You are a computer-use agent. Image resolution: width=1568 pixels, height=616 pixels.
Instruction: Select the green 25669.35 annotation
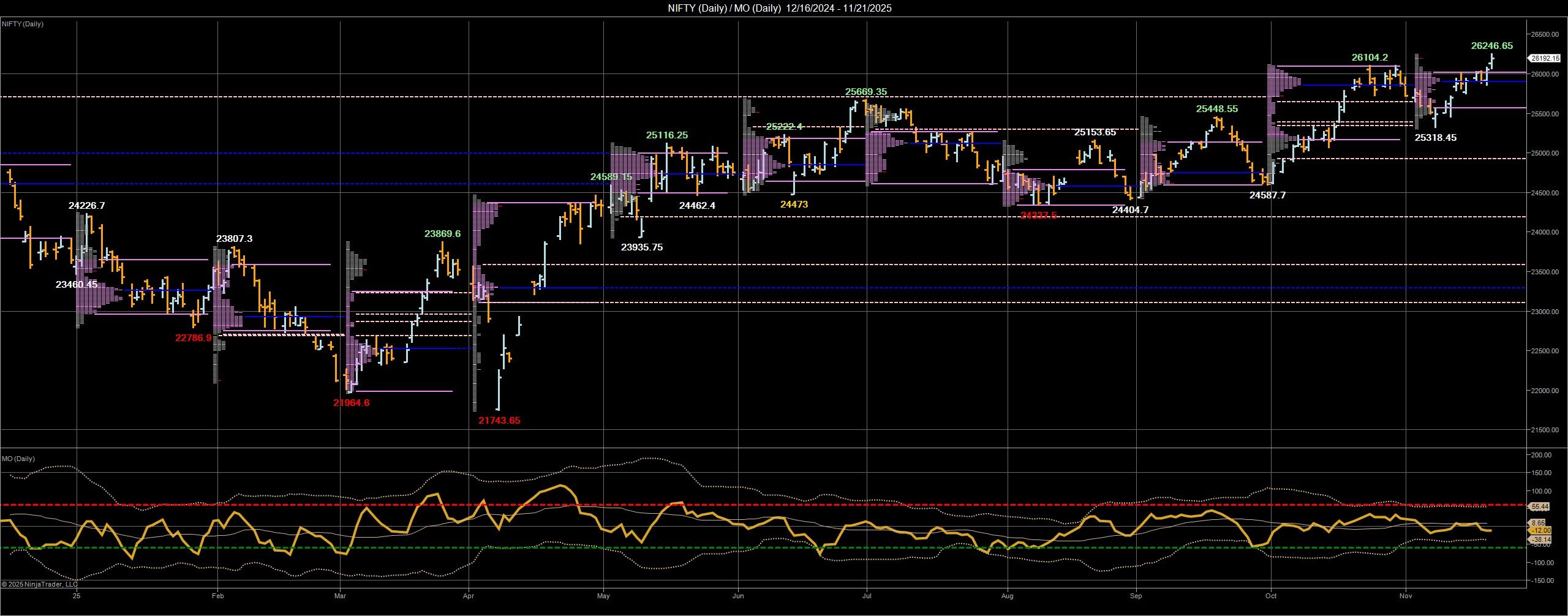tap(865, 90)
